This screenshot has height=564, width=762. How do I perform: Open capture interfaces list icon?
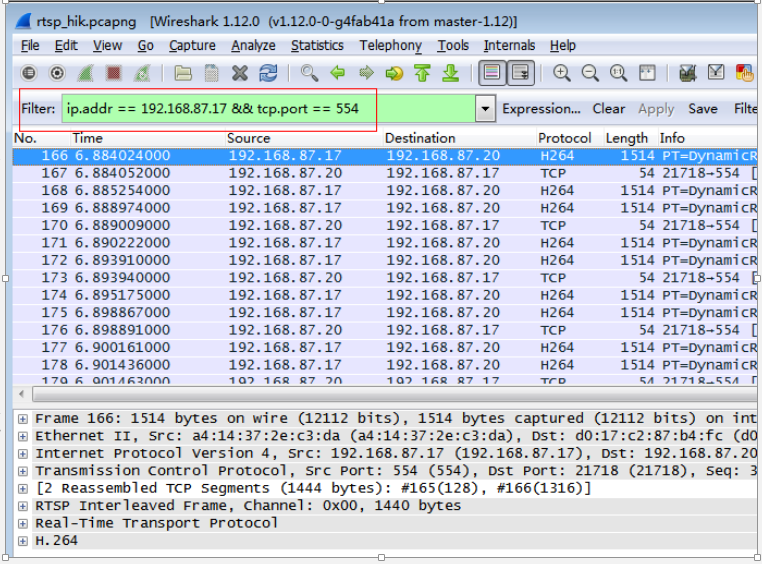click(x=29, y=73)
